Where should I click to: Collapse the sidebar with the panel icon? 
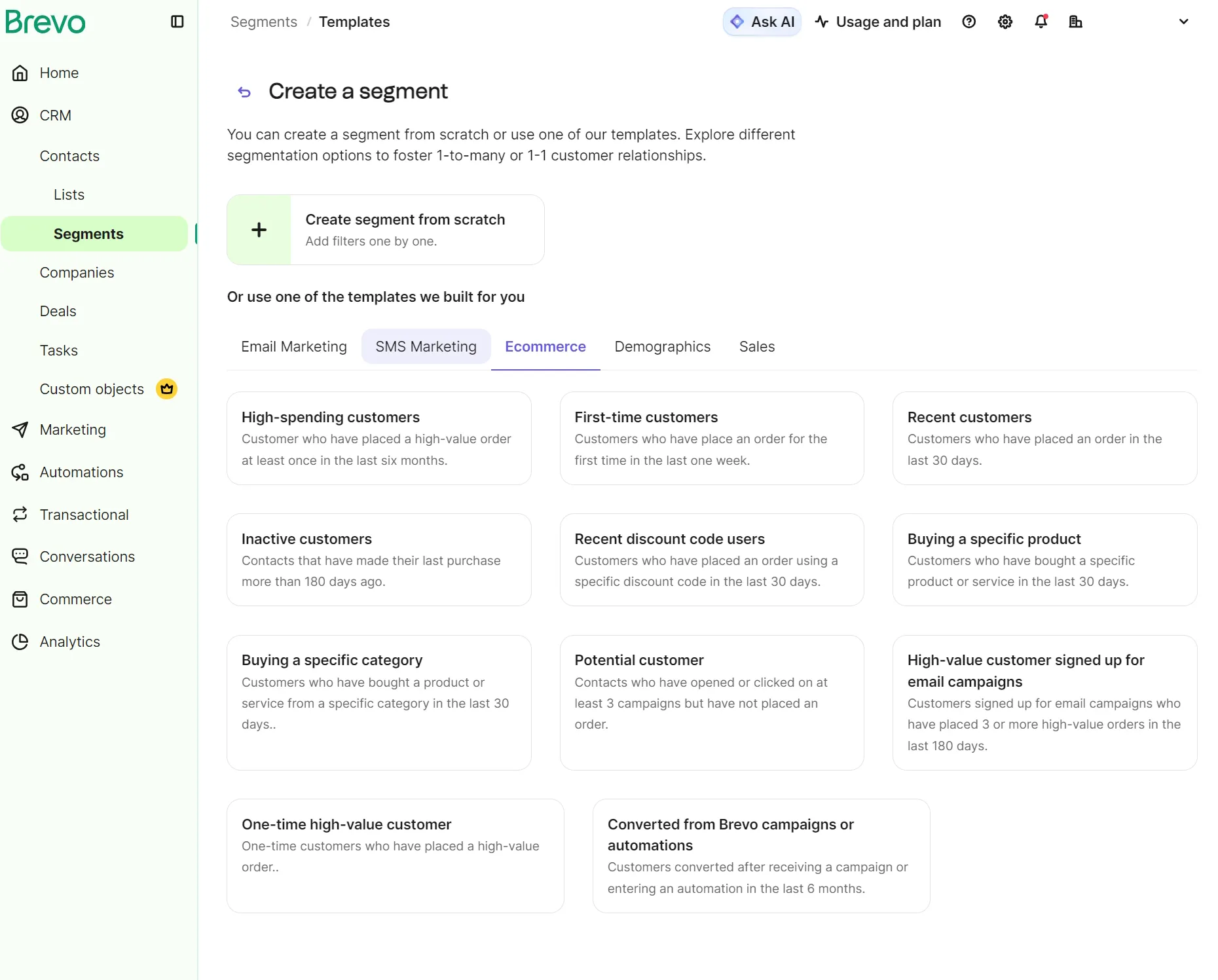[x=177, y=22]
